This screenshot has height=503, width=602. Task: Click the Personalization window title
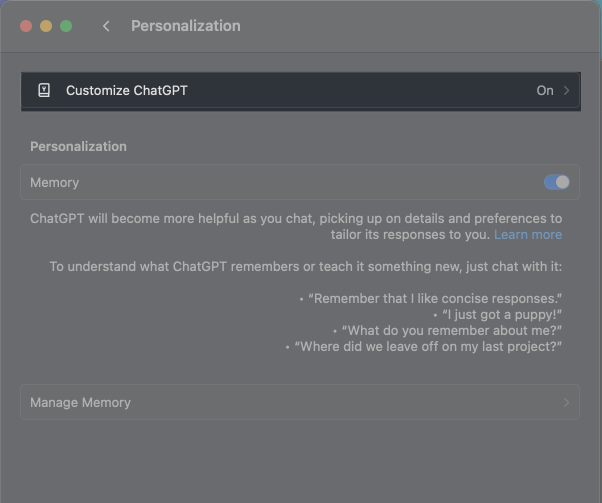pos(185,26)
